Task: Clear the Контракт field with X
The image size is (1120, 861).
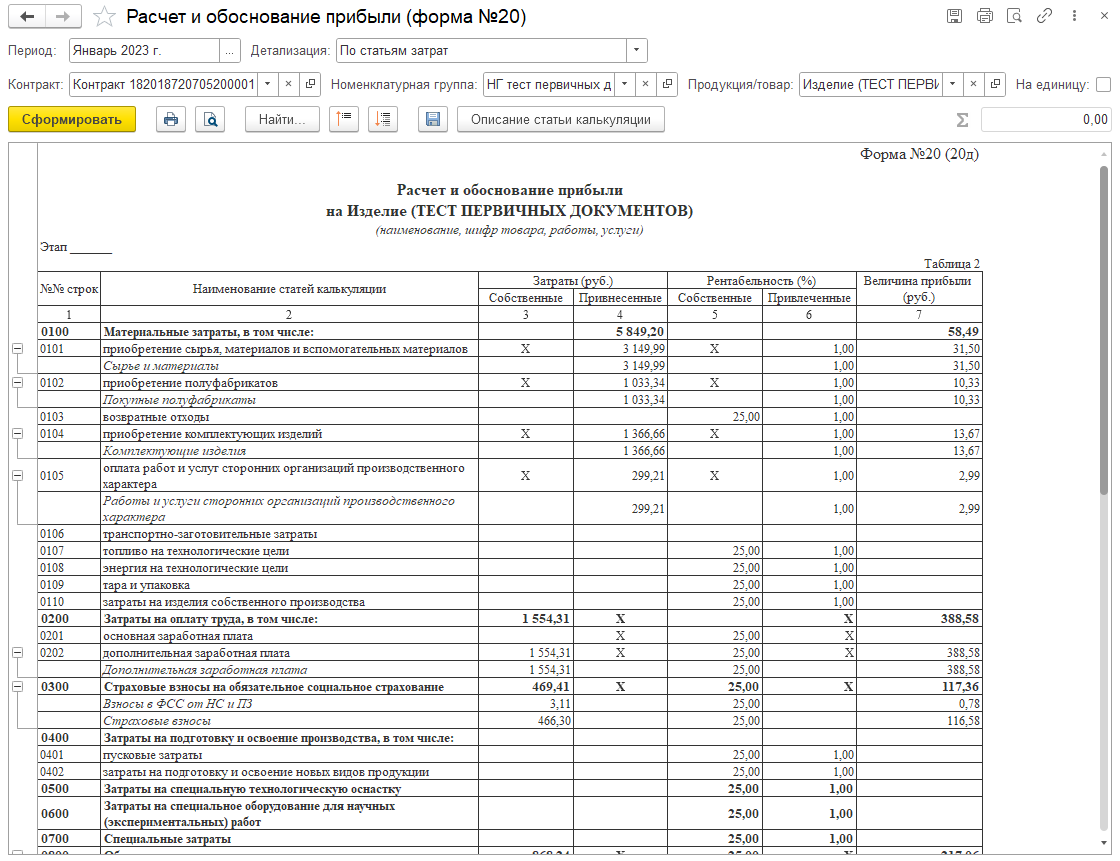Action: (289, 84)
